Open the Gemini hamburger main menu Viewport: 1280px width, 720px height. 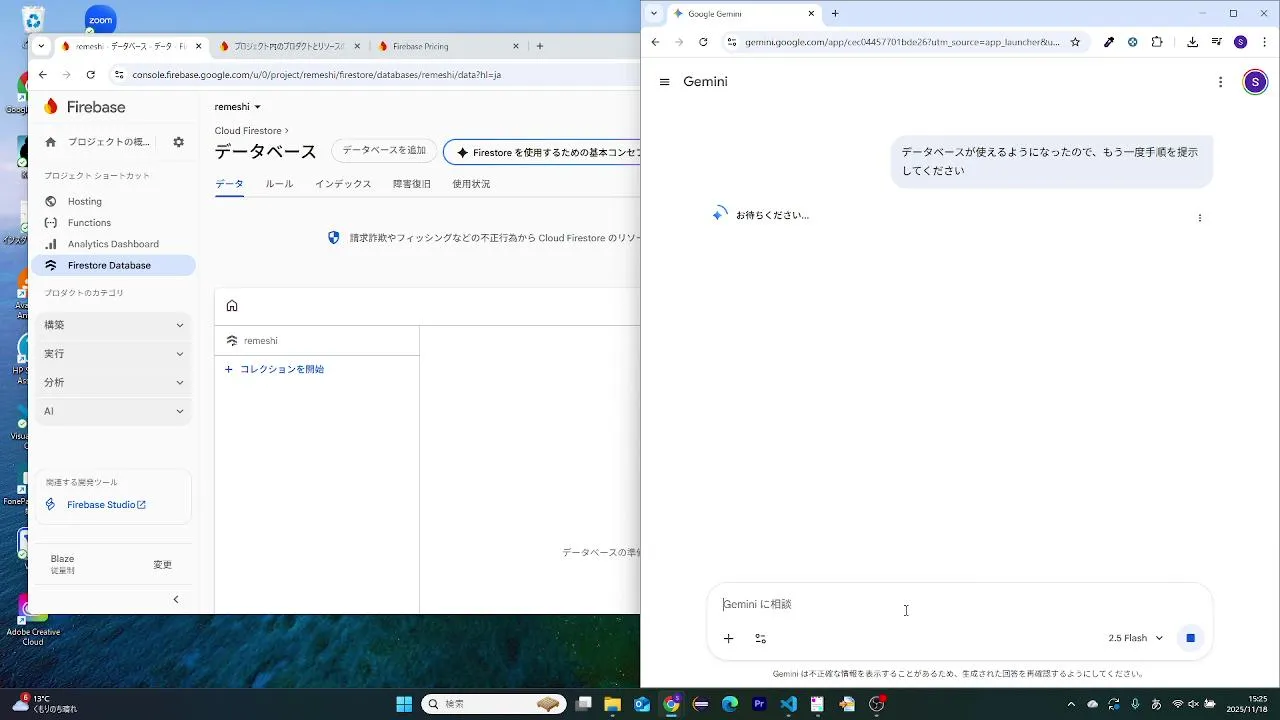[x=664, y=82]
